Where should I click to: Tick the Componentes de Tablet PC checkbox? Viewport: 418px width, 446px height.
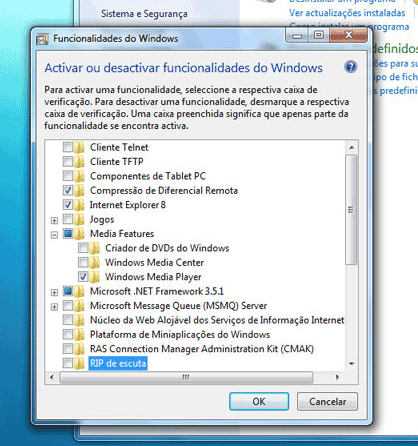[x=68, y=176]
